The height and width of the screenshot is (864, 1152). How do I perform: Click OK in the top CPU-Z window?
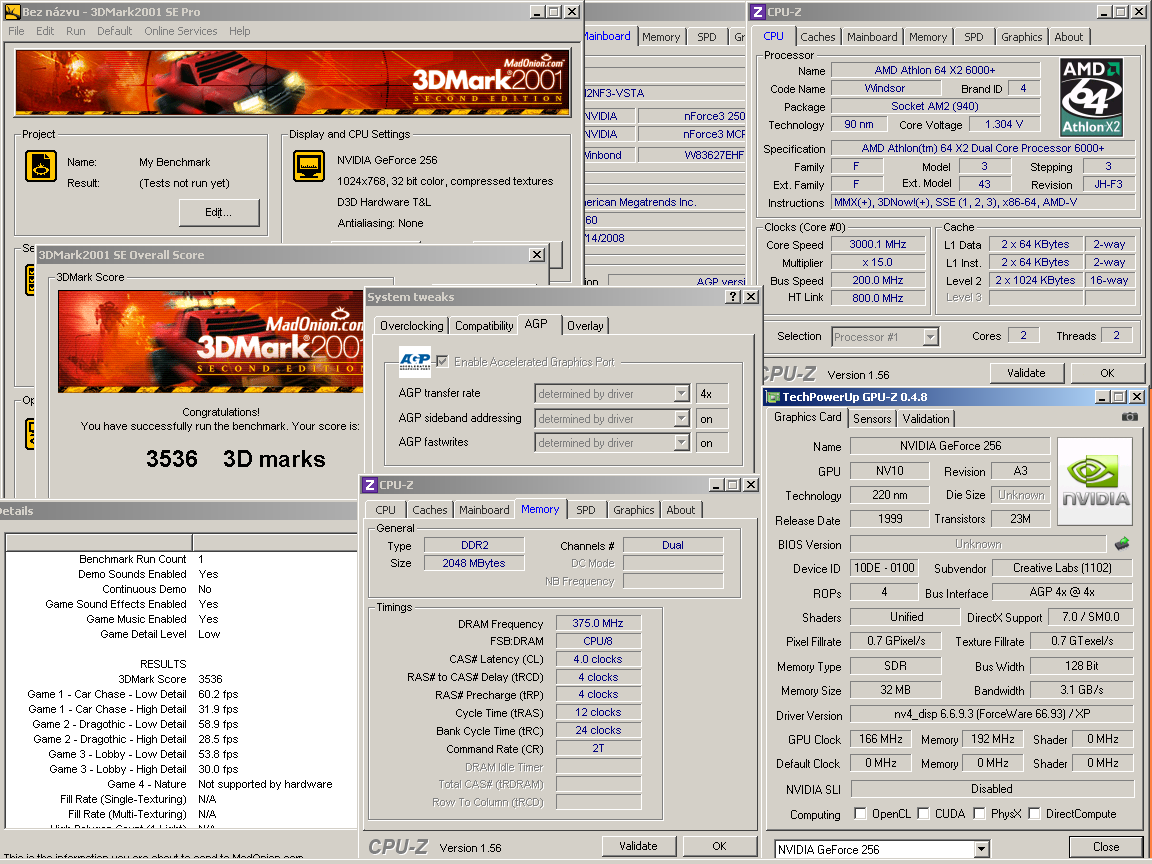tap(1106, 373)
